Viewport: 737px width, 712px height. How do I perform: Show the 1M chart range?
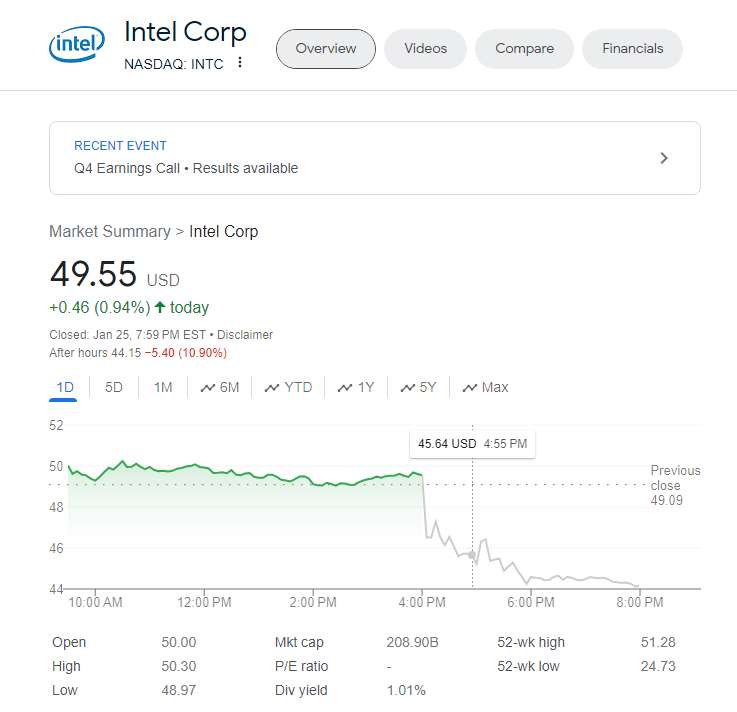point(163,387)
